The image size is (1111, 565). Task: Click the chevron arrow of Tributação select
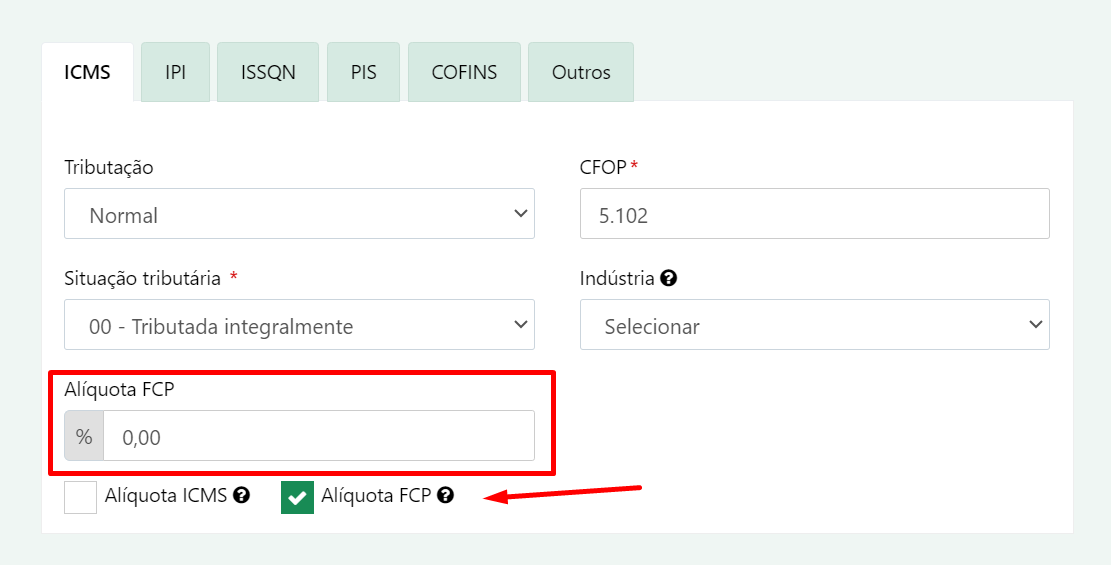pos(521,213)
